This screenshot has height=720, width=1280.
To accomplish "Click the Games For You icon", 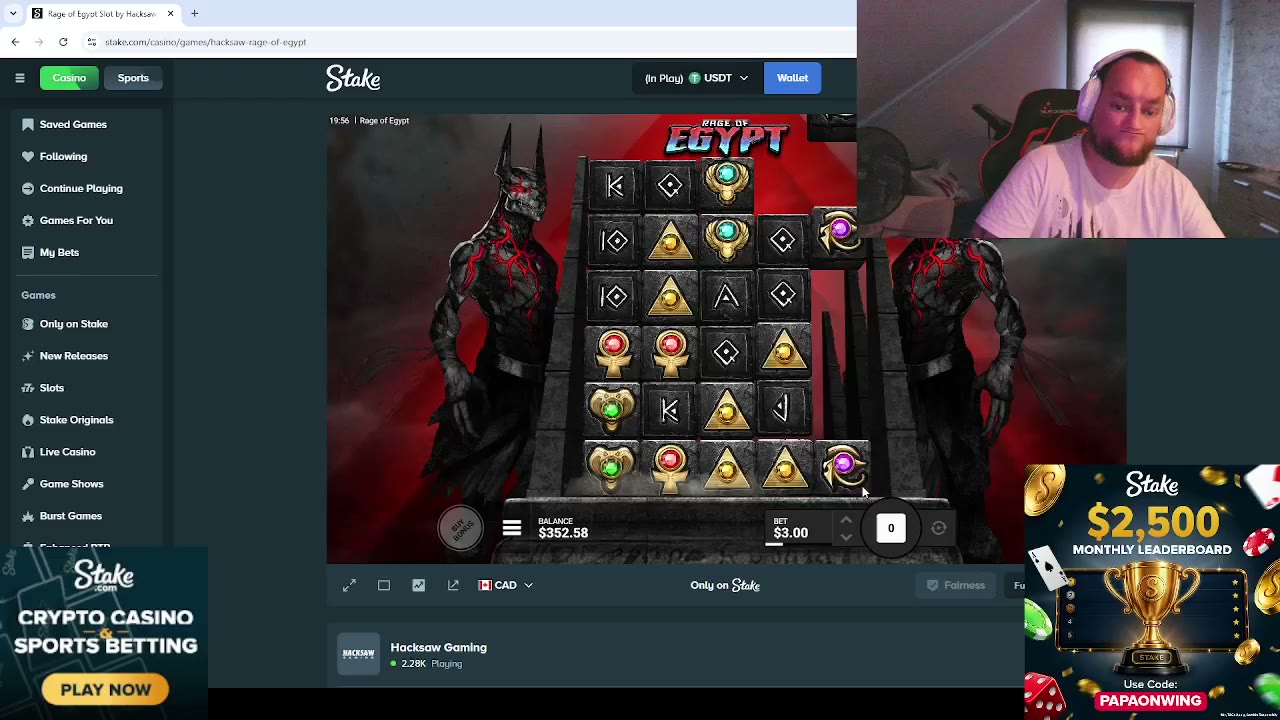I will (27, 220).
